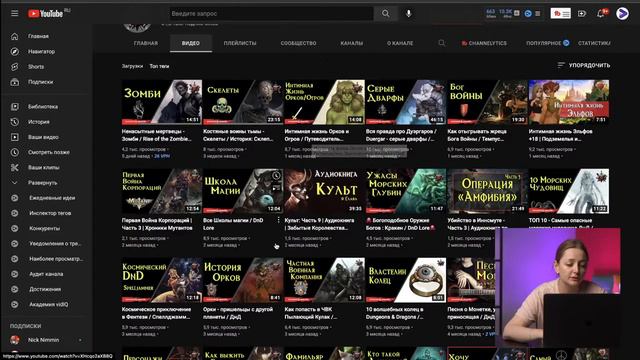
Task: Open the Серые Дварфы video thumbnail
Action: tap(406, 102)
